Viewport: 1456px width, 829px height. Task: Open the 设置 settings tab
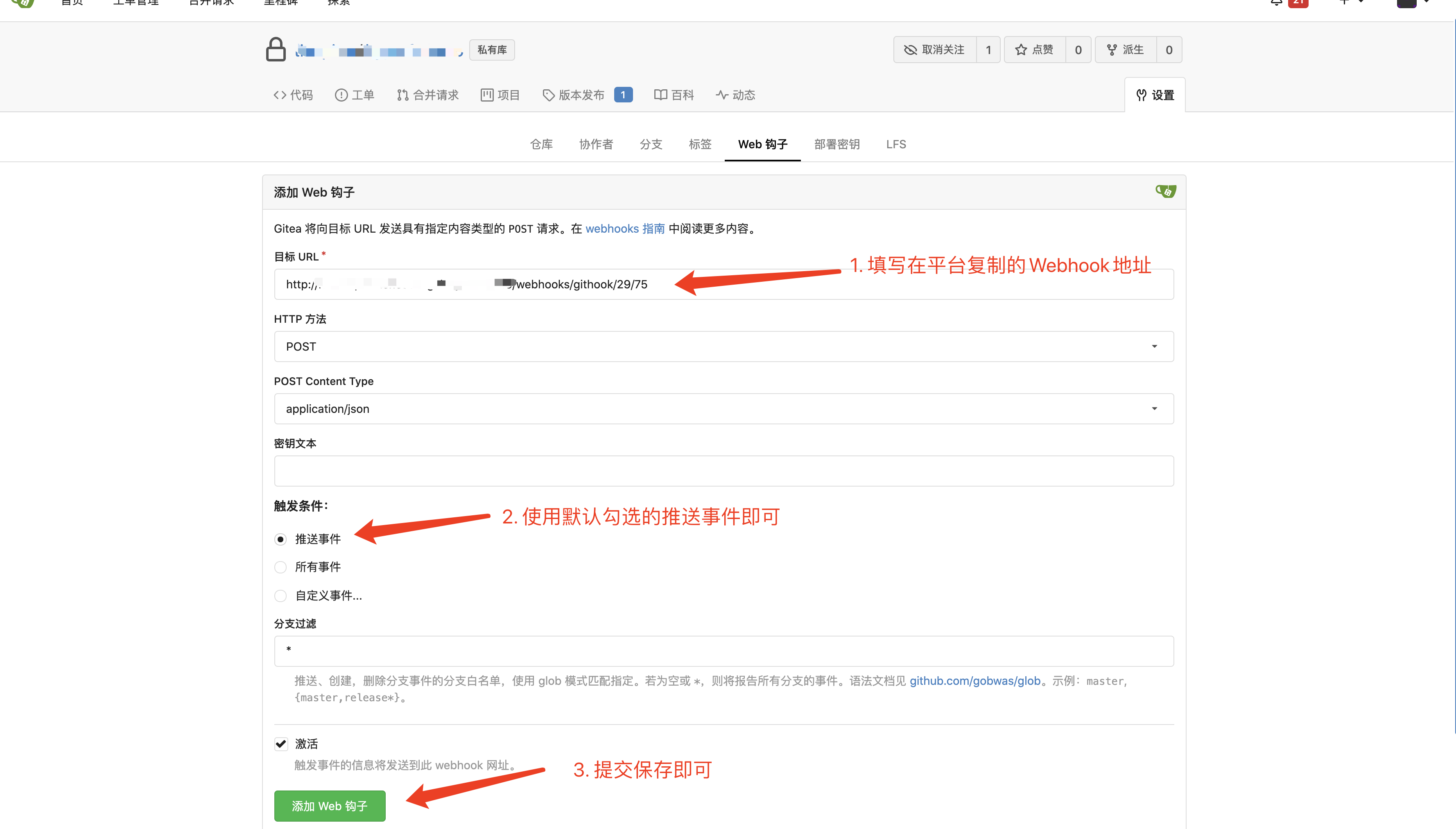pyautogui.click(x=1155, y=95)
